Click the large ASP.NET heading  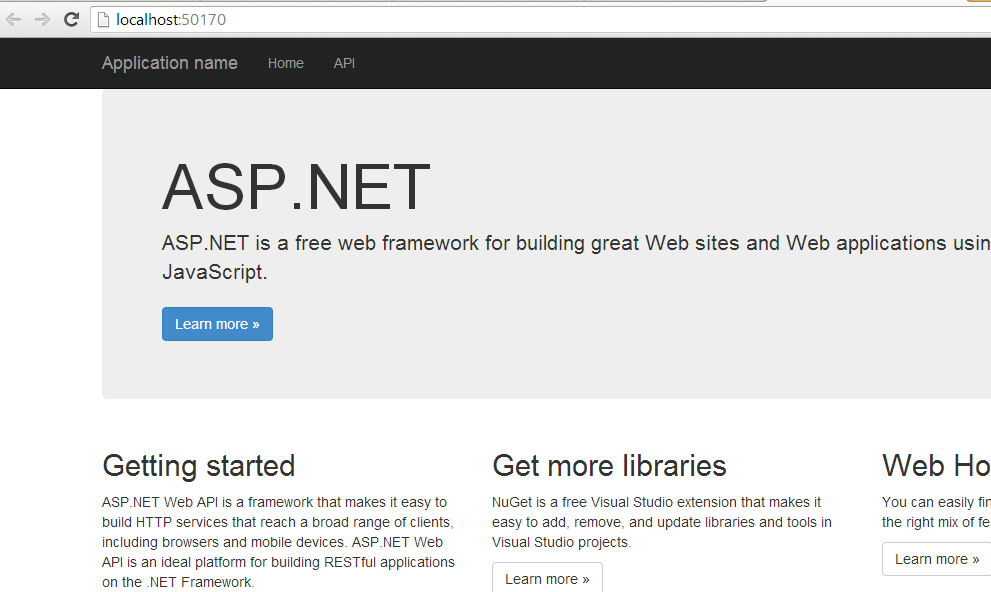coord(296,188)
